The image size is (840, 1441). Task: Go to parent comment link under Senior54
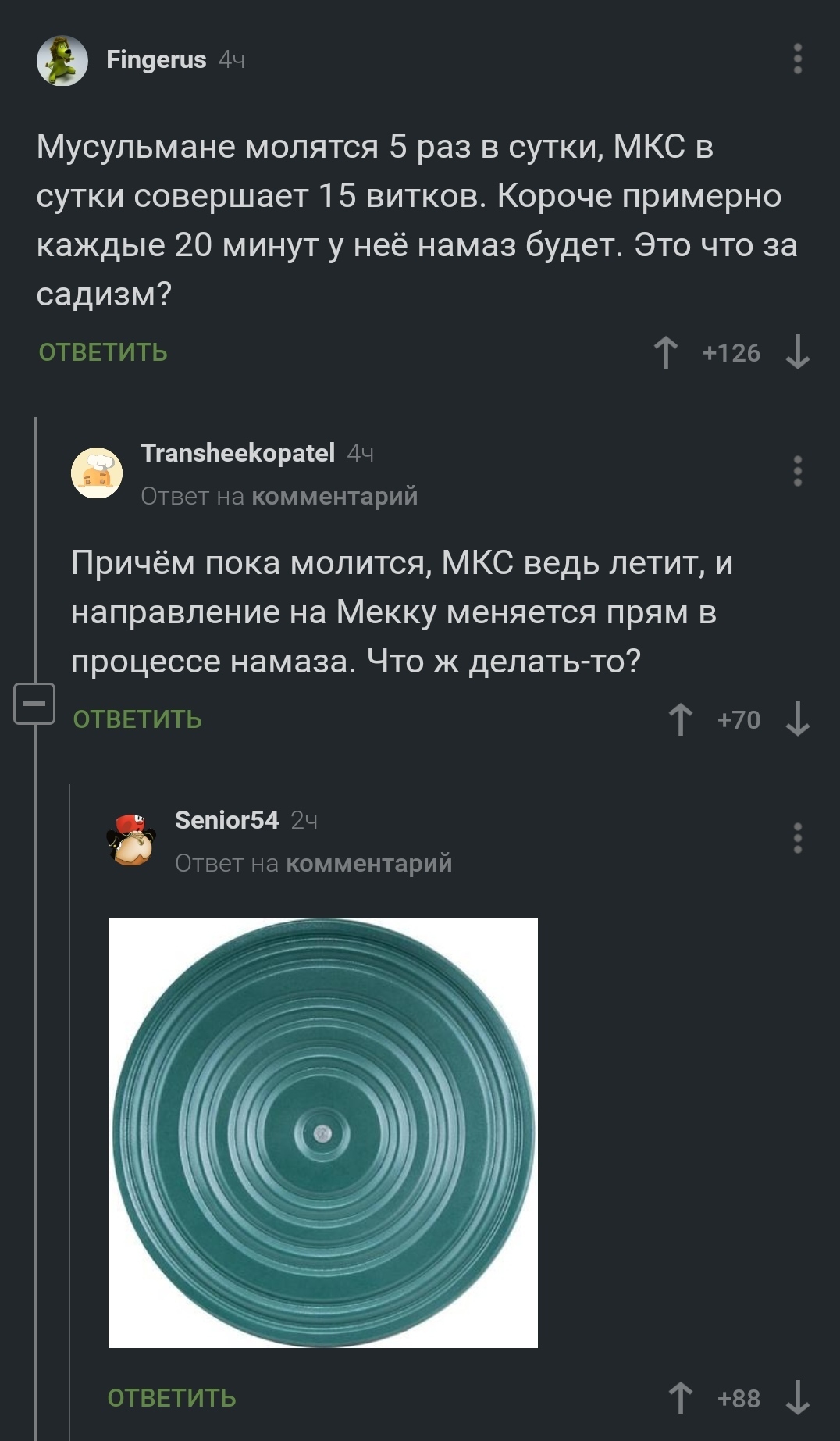click(x=369, y=863)
